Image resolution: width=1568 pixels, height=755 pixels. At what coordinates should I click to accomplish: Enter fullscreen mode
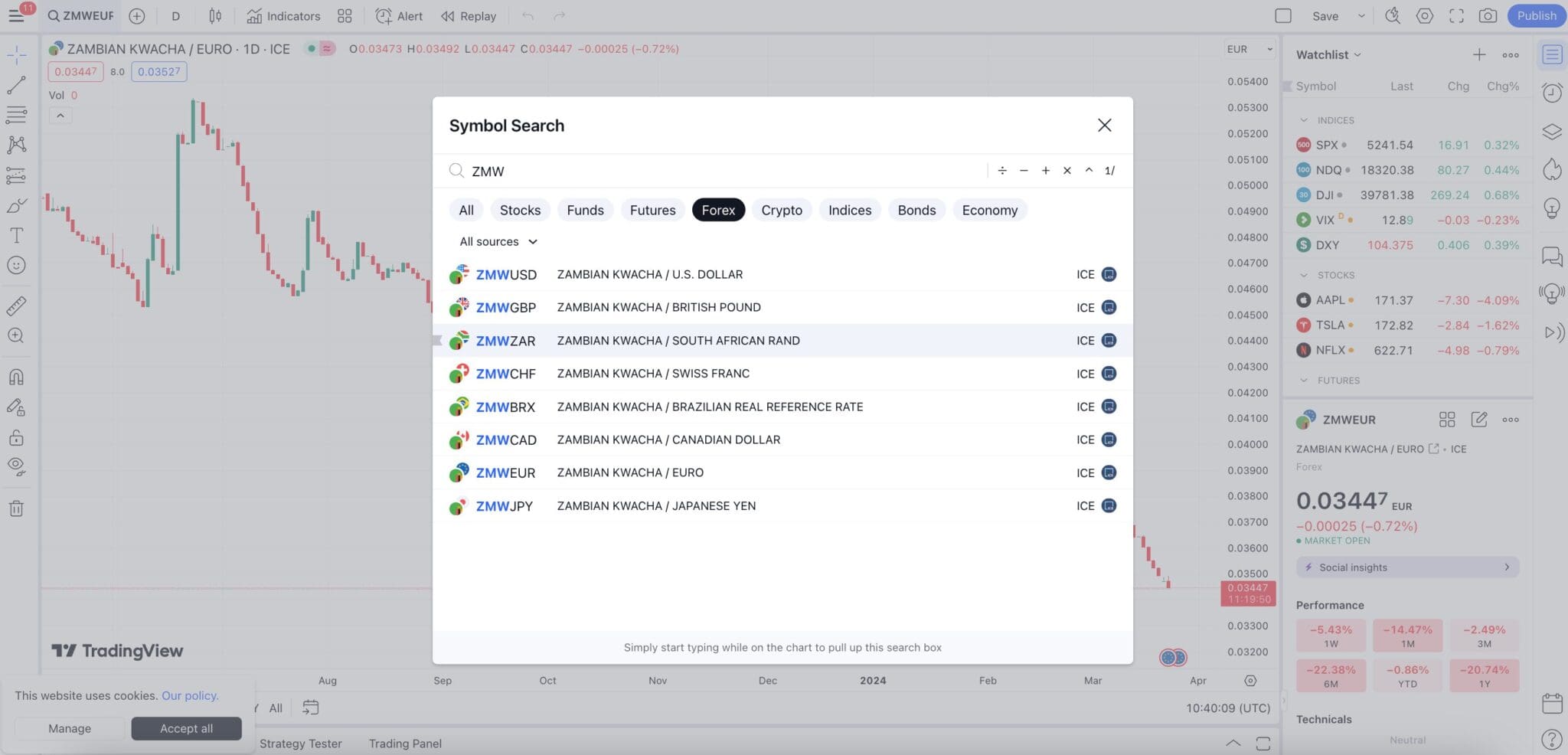(x=1456, y=16)
